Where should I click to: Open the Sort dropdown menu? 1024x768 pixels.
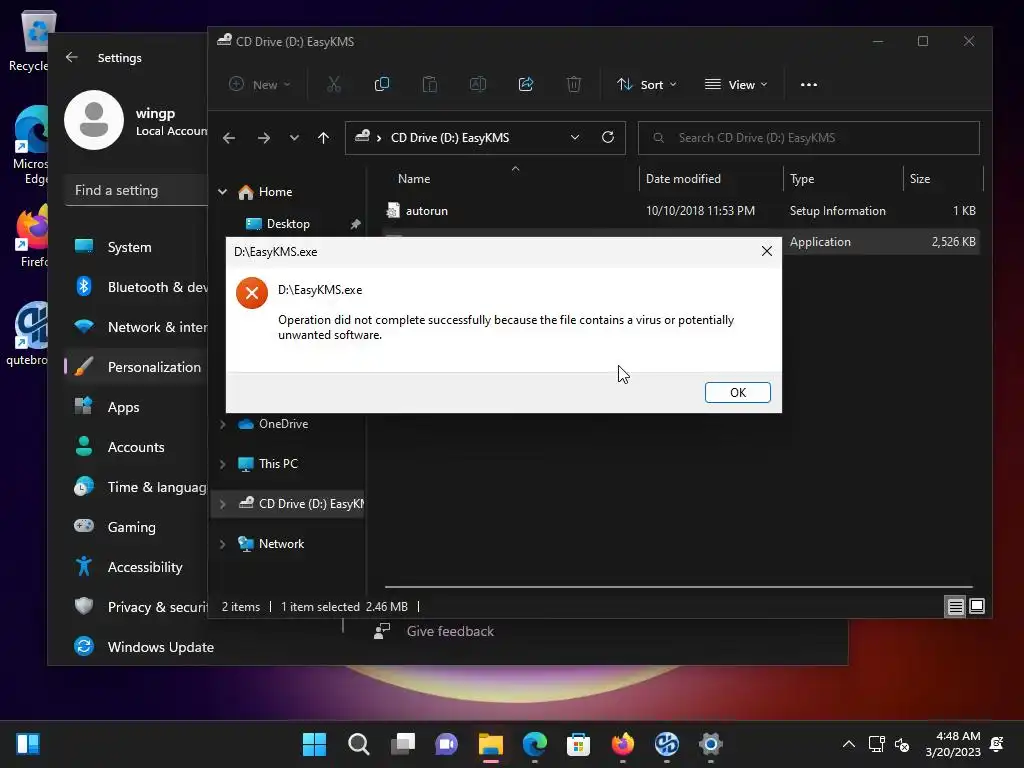647,84
